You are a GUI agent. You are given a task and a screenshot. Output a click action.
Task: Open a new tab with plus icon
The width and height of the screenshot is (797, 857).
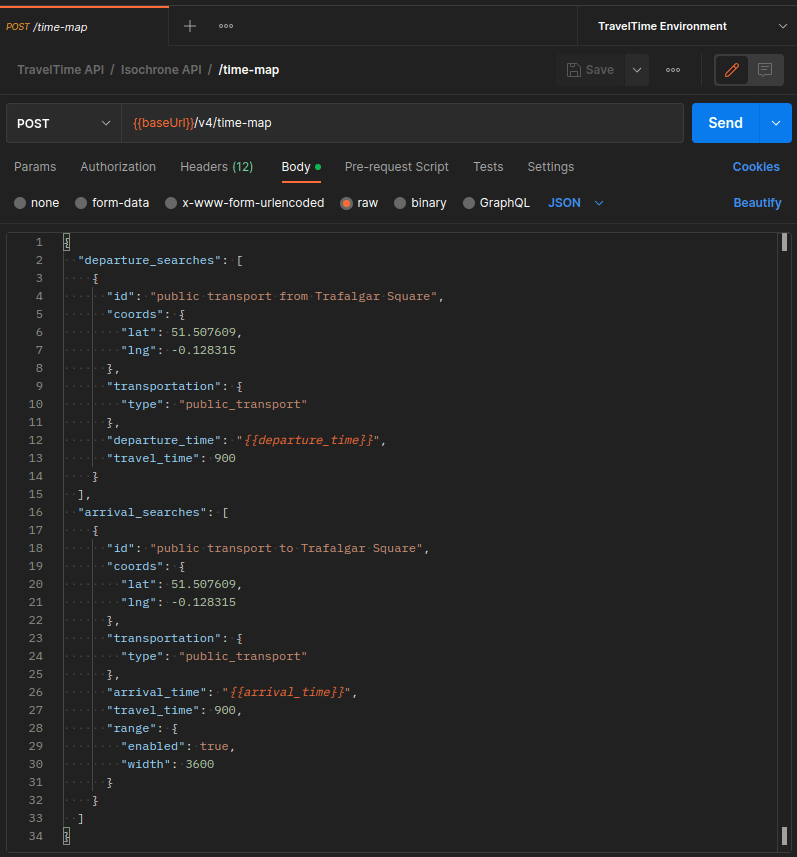(x=190, y=26)
